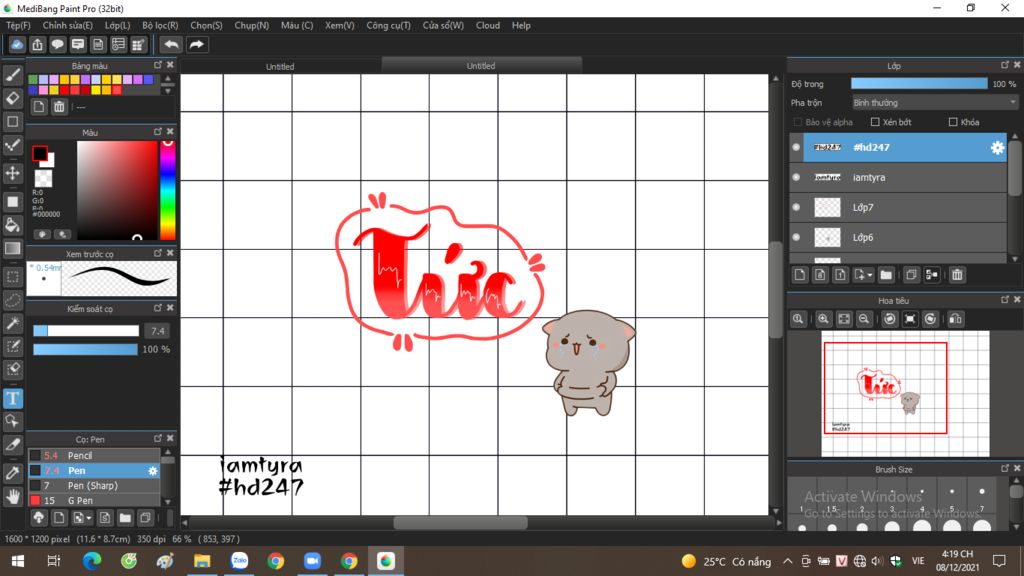Viewport: 1024px width, 576px height.
Task: Select the Eraser tool
Action: [12, 99]
